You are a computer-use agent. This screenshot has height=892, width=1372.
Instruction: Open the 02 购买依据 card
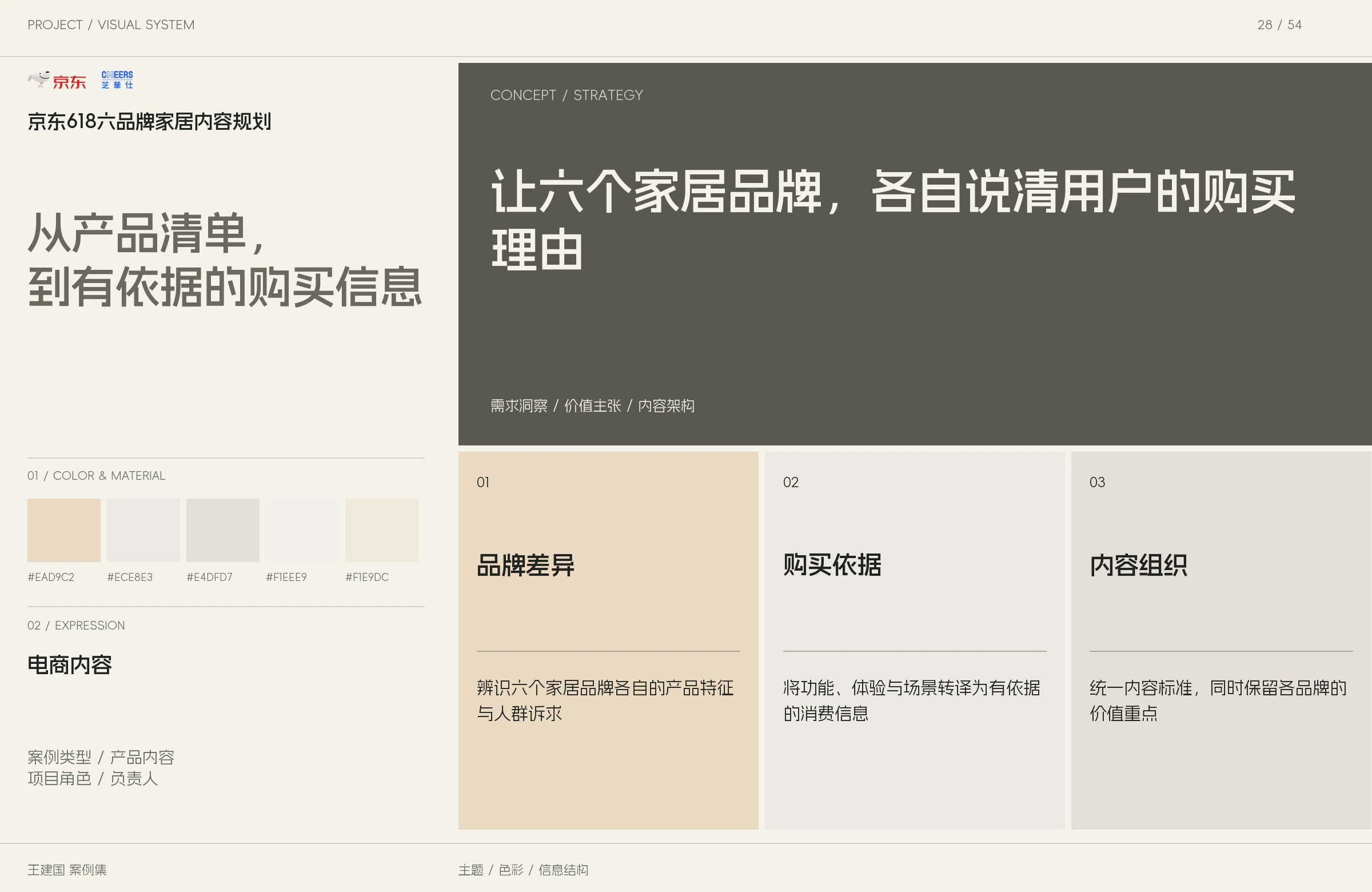point(914,640)
